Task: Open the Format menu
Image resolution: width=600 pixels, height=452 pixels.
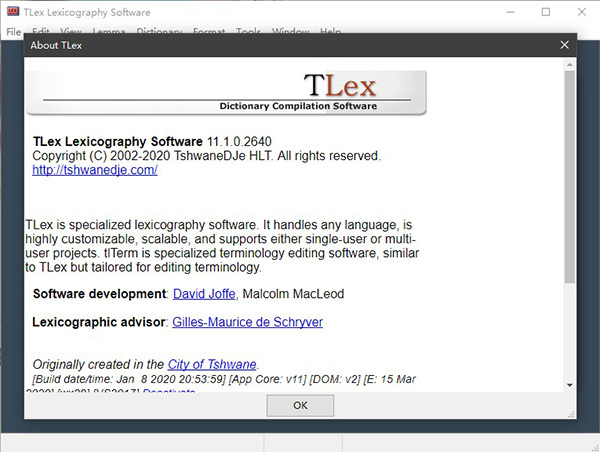Action: (x=209, y=32)
